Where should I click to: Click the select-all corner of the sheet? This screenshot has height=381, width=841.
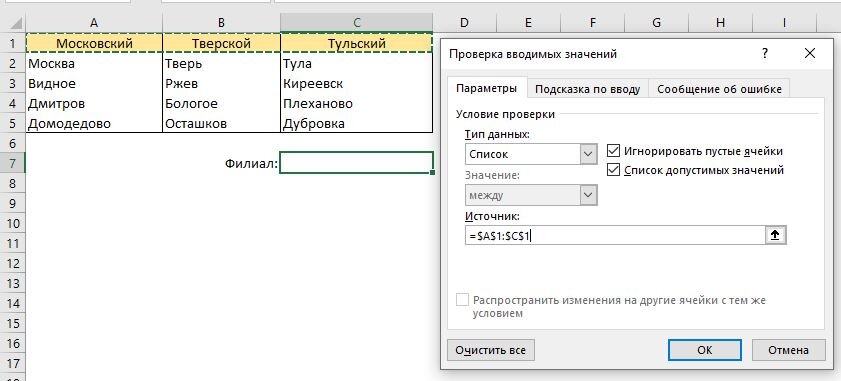pos(13,23)
